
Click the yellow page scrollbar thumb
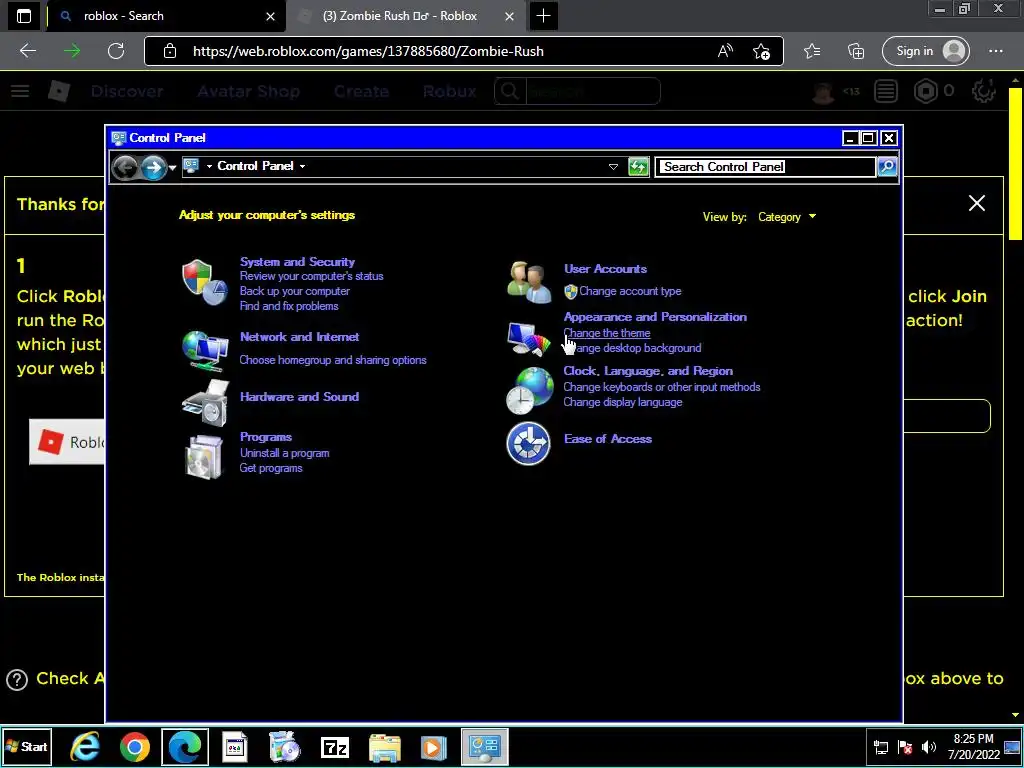pos(1015,163)
